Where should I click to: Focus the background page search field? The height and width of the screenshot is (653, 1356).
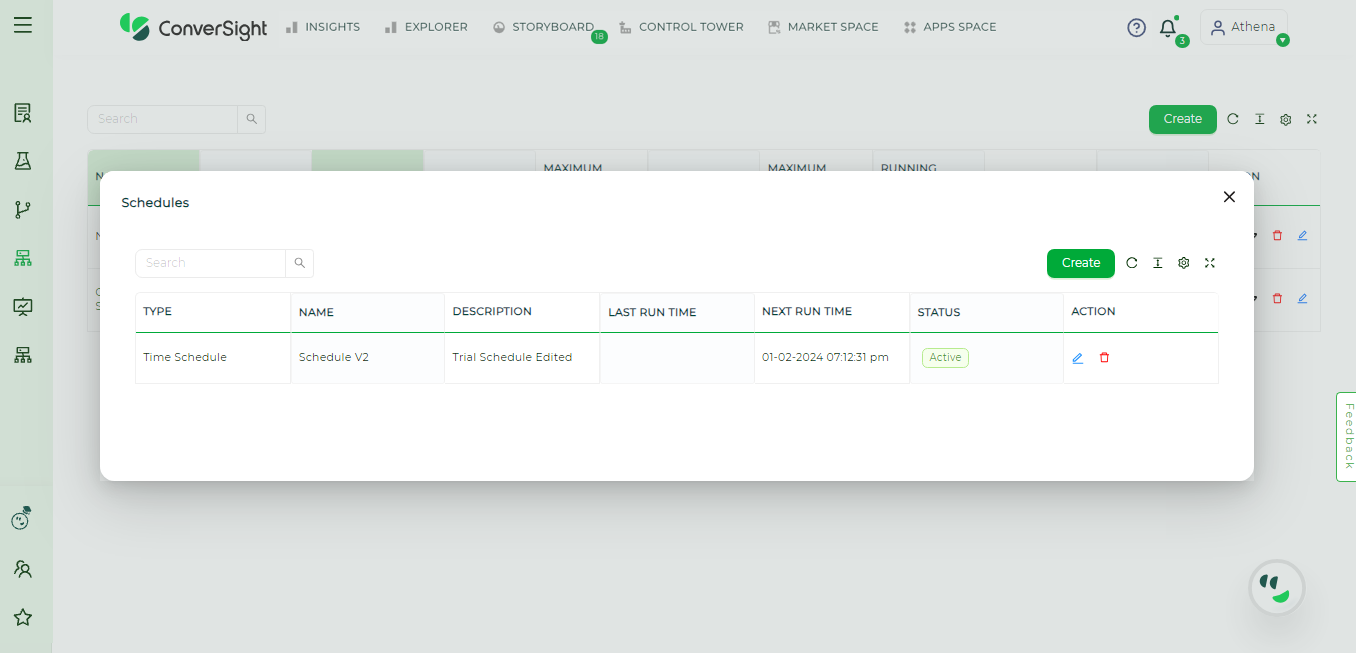[x=162, y=119]
